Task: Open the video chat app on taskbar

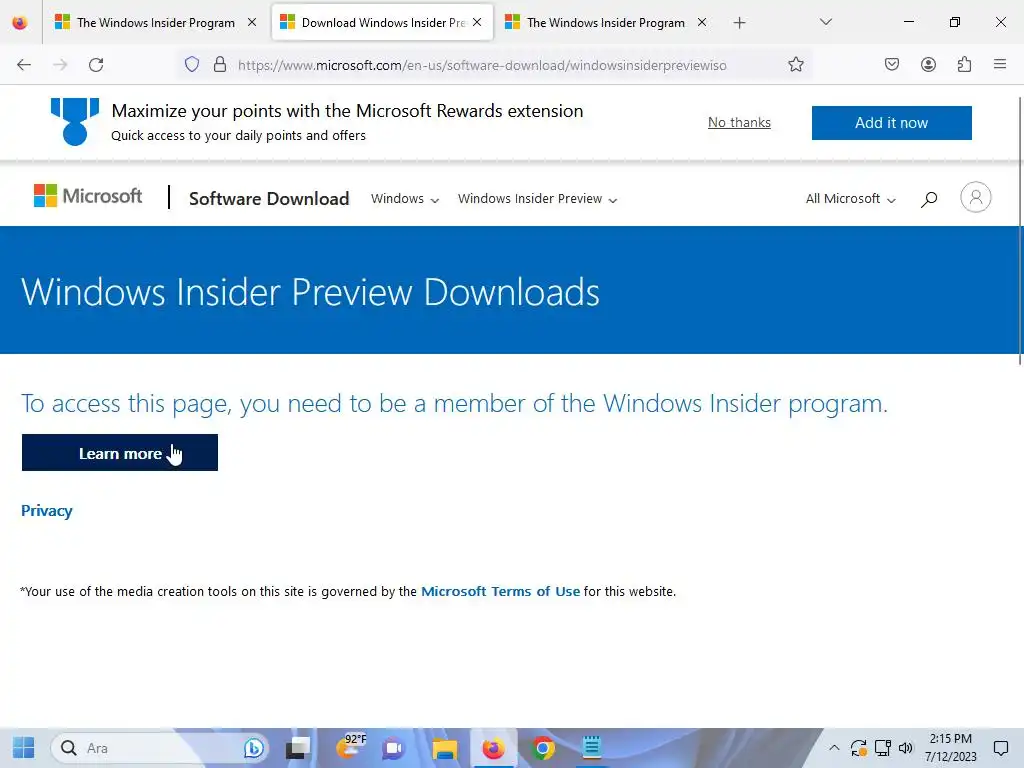Action: point(393,748)
